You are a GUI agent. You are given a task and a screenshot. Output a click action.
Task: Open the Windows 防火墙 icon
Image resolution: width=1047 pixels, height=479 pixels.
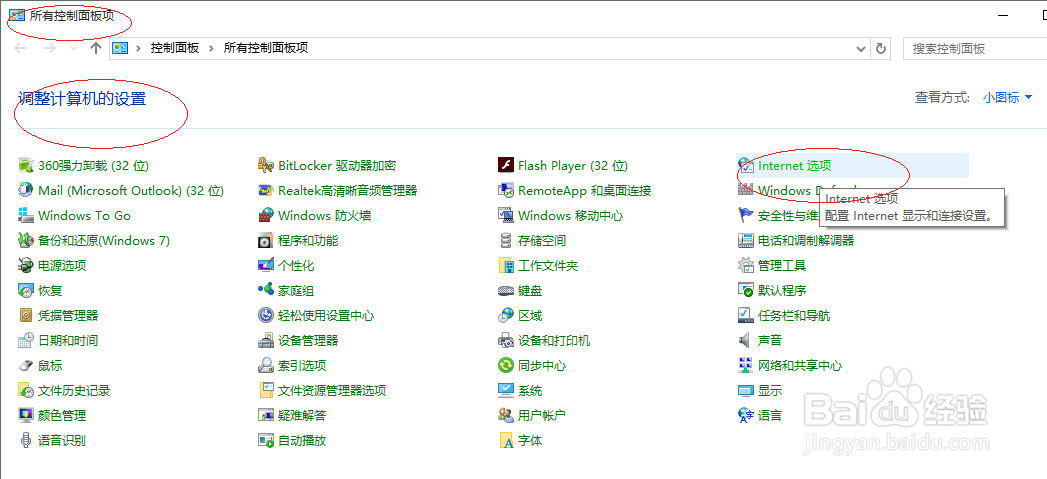[x=266, y=215]
